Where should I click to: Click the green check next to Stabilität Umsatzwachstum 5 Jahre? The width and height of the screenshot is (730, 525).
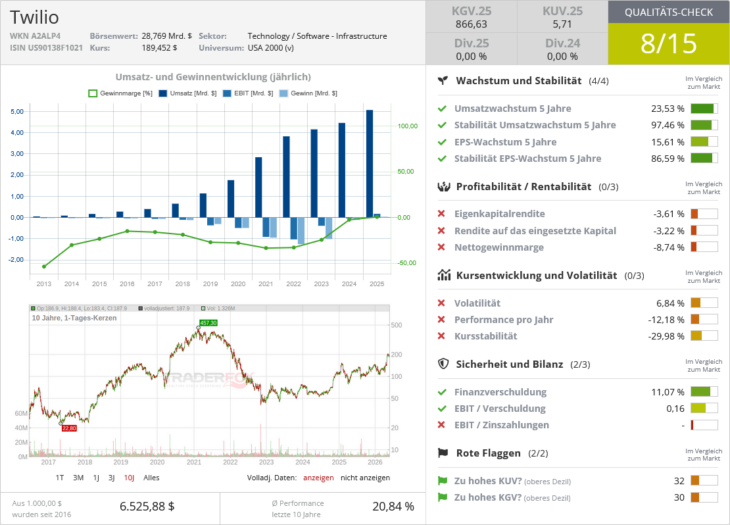pos(442,125)
